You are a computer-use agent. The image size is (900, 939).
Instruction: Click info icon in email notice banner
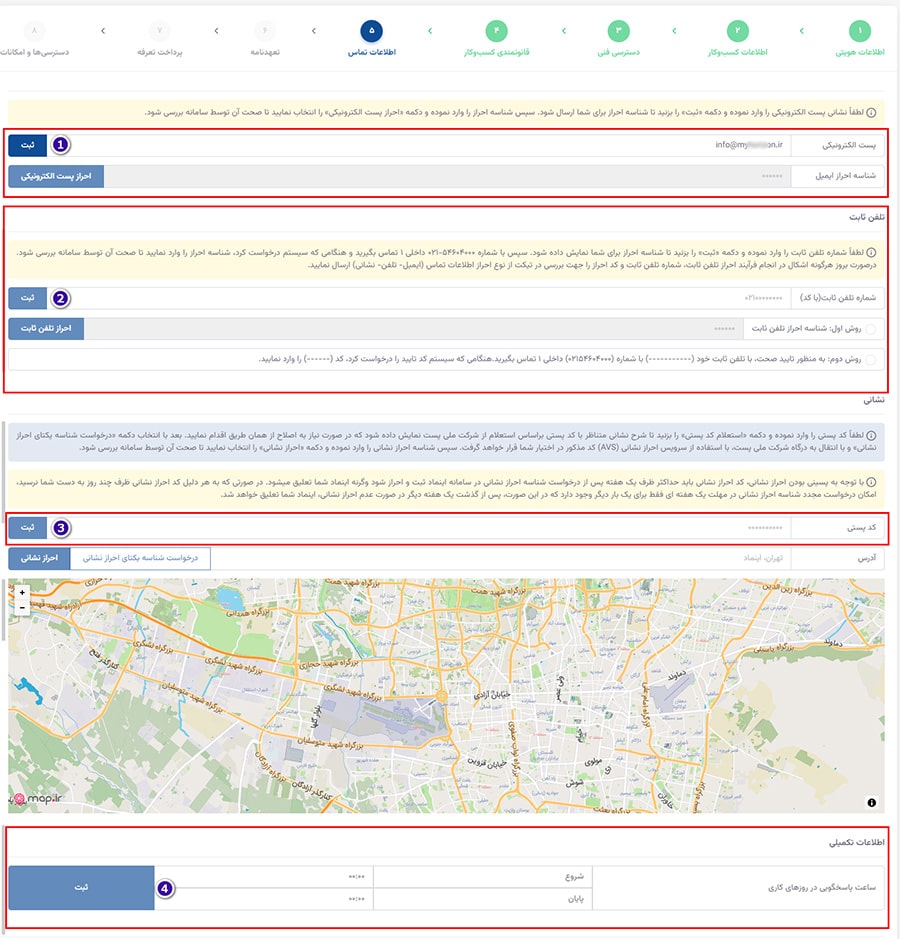click(x=872, y=113)
